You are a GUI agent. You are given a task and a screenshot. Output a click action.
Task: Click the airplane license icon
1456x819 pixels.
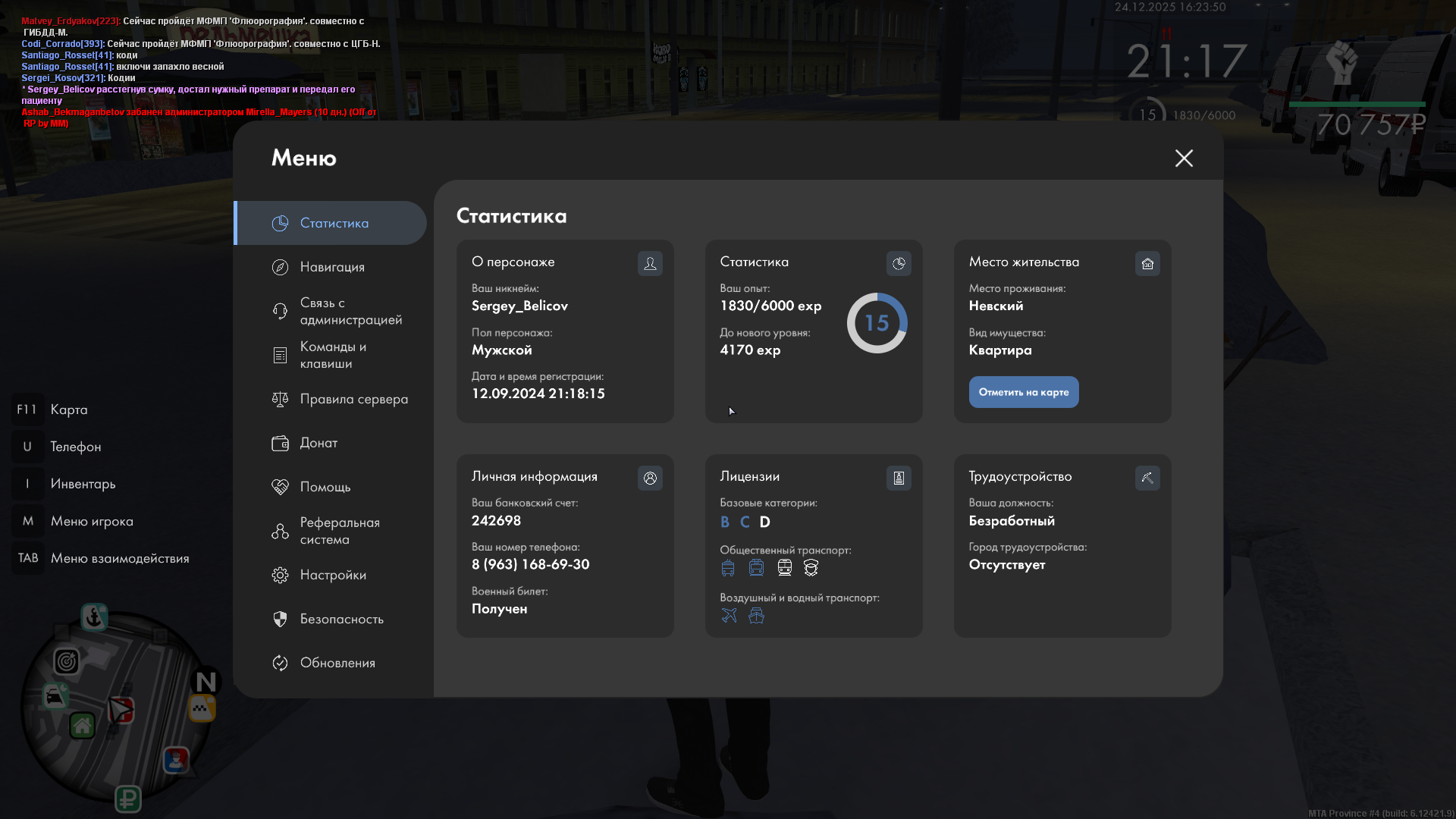tap(729, 615)
